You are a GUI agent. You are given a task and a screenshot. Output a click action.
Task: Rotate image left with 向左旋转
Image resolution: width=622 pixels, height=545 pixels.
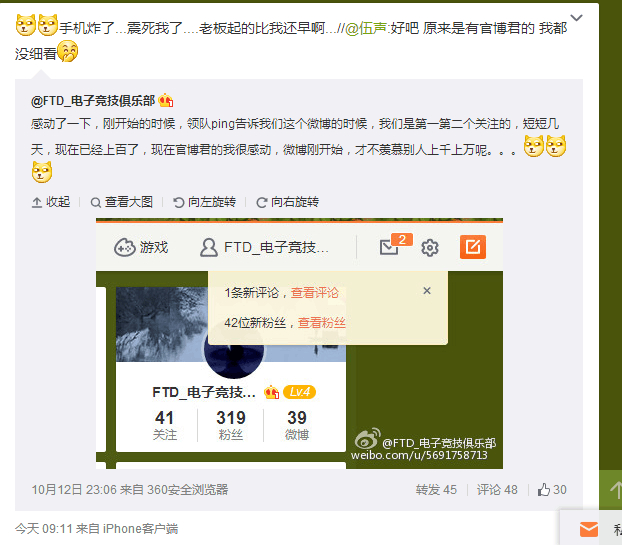tap(205, 202)
